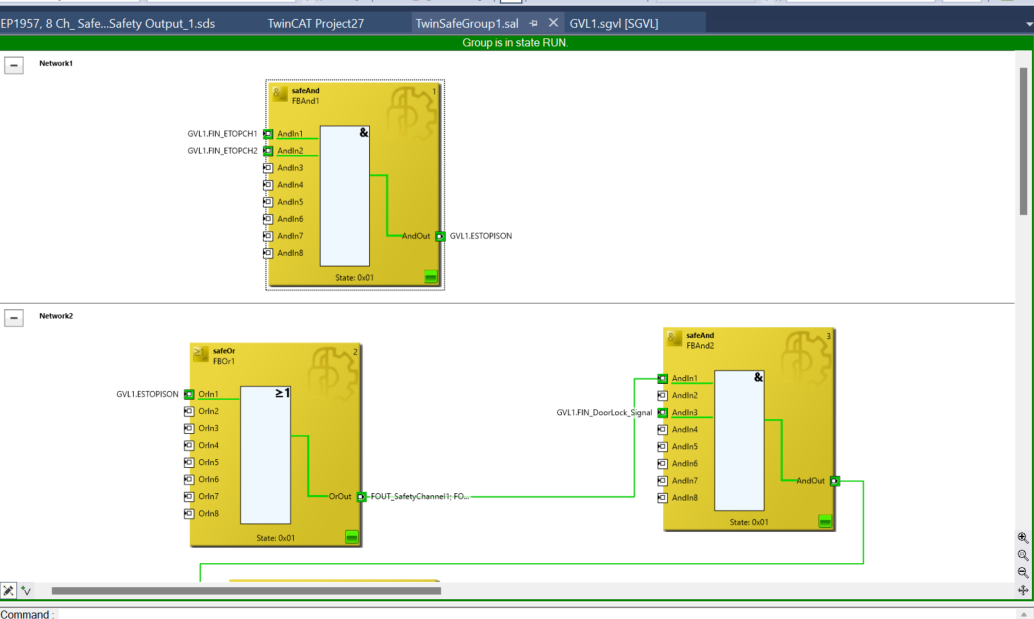This screenshot has width=1034, height=619.
Task: Click the variable mapping icon next to pencil
Action: 26,591
